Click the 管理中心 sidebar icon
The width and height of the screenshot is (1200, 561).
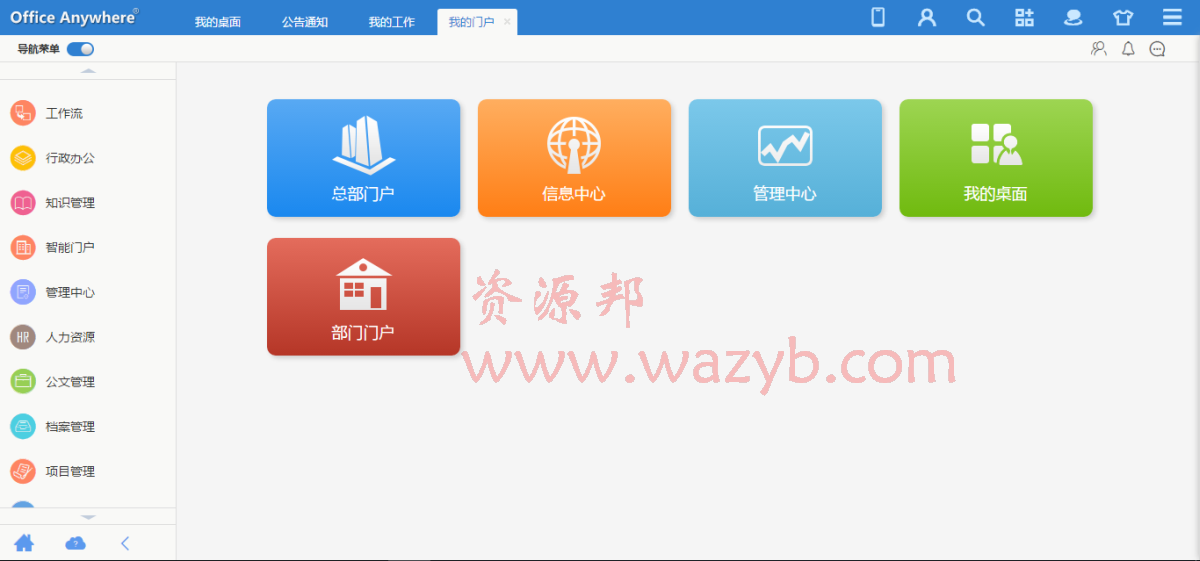click(23, 292)
